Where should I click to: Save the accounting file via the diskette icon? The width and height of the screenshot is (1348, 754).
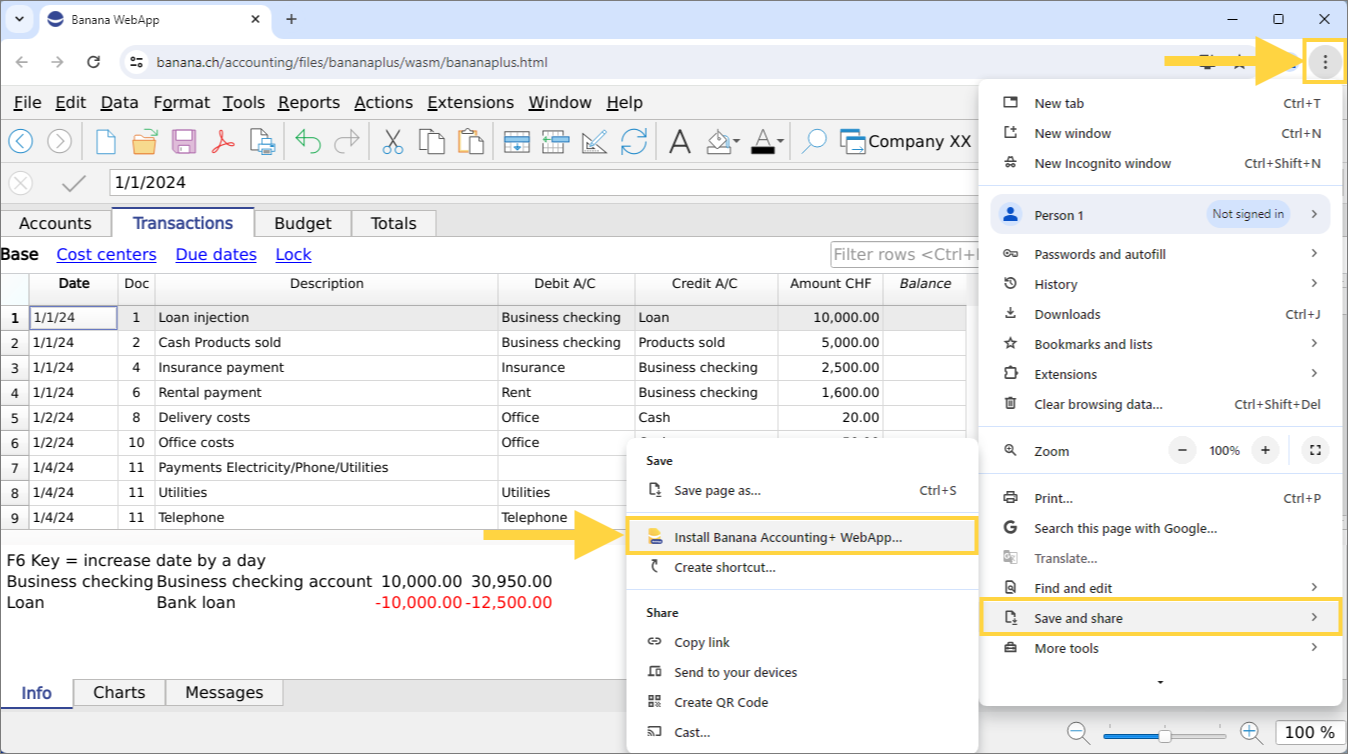[x=184, y=141]
